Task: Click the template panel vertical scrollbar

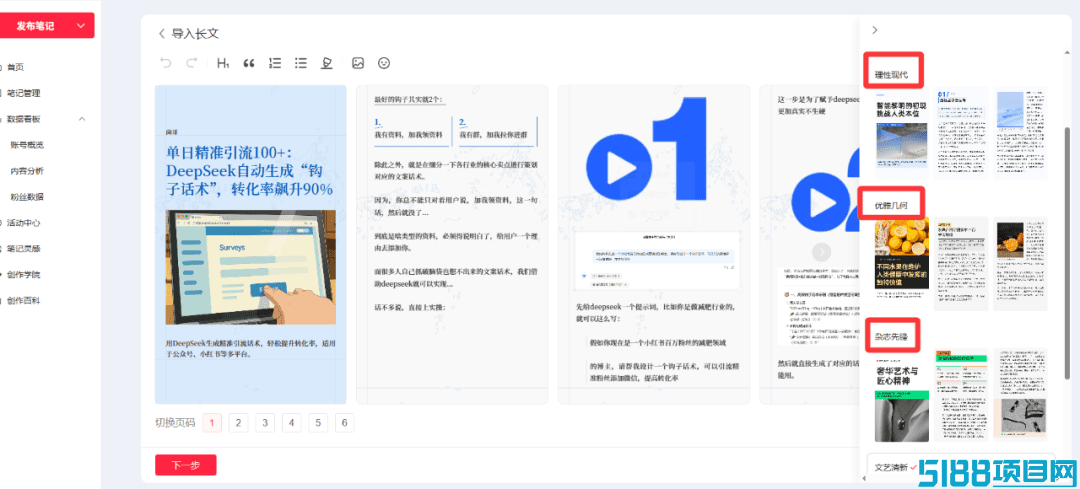Action: click(x=1068, y=253)
